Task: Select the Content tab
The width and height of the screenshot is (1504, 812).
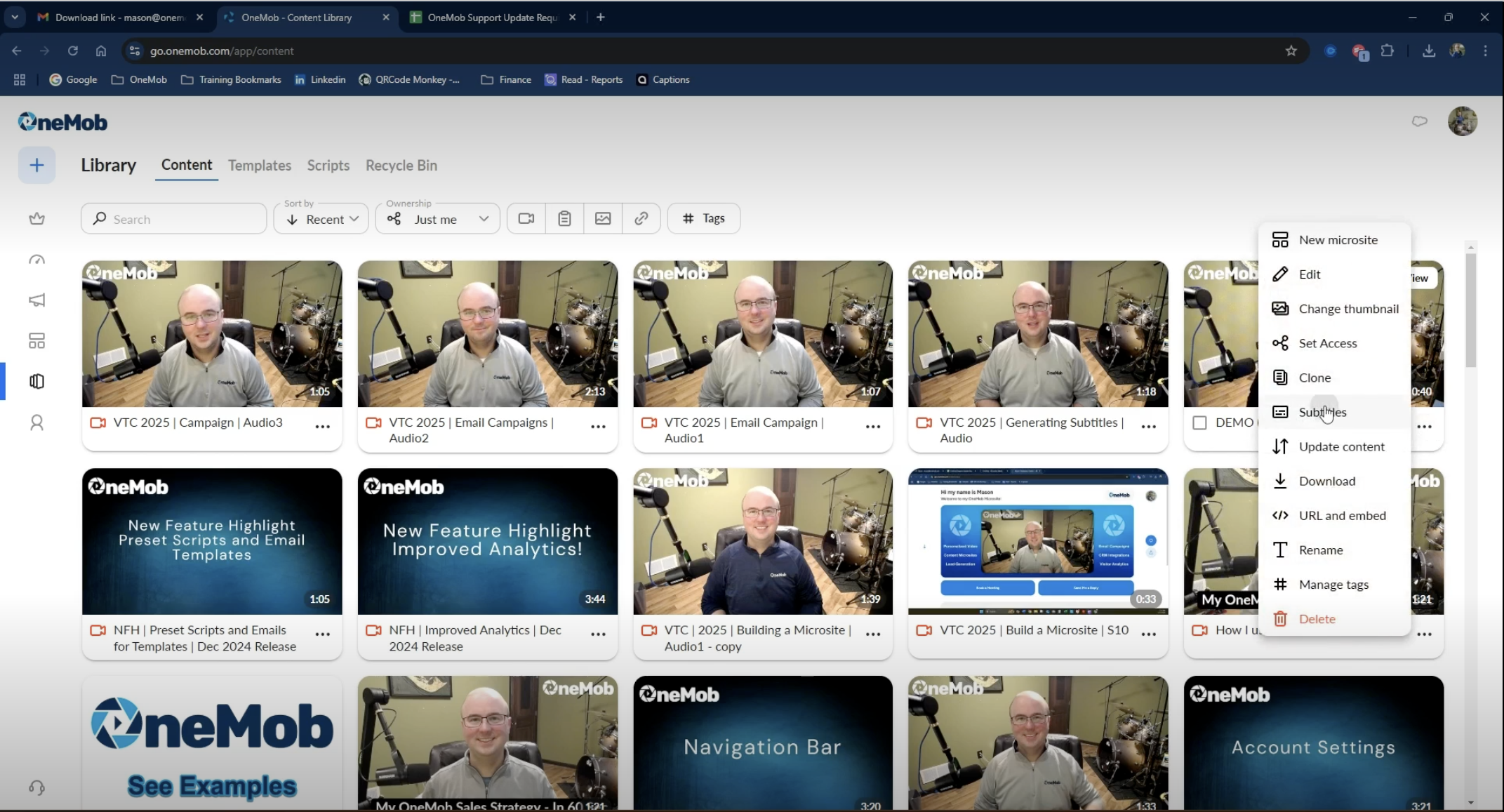Action: click(x=186, y=164)
